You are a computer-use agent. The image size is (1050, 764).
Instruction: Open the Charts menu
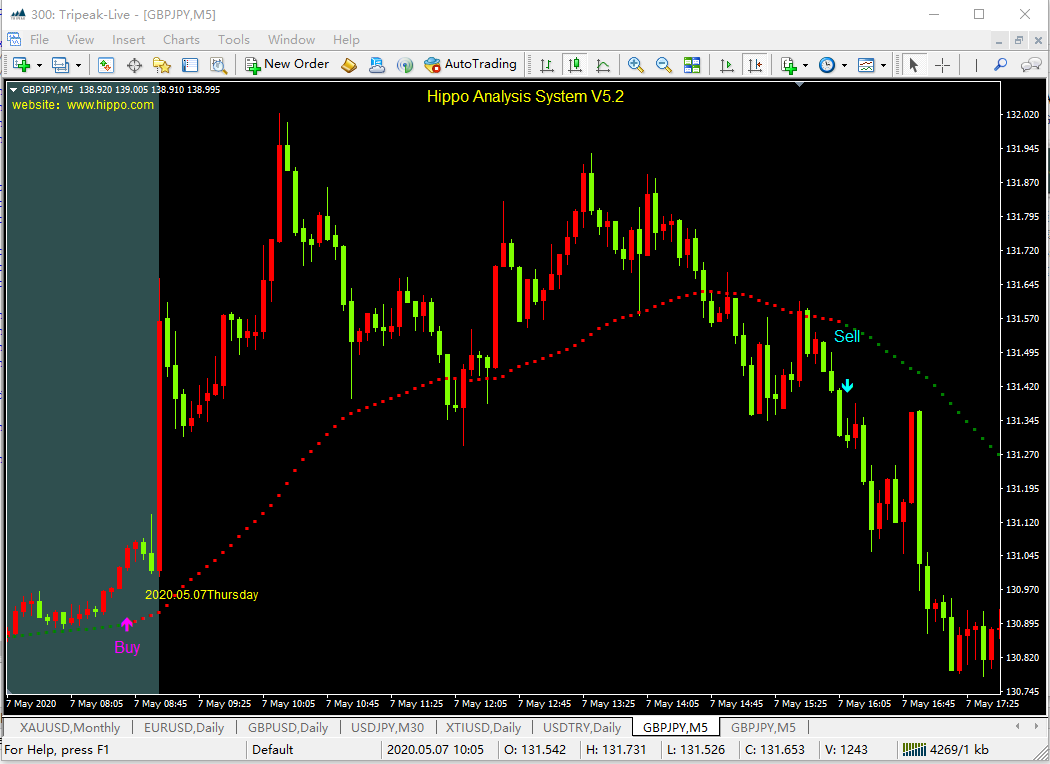coord(181,40)
